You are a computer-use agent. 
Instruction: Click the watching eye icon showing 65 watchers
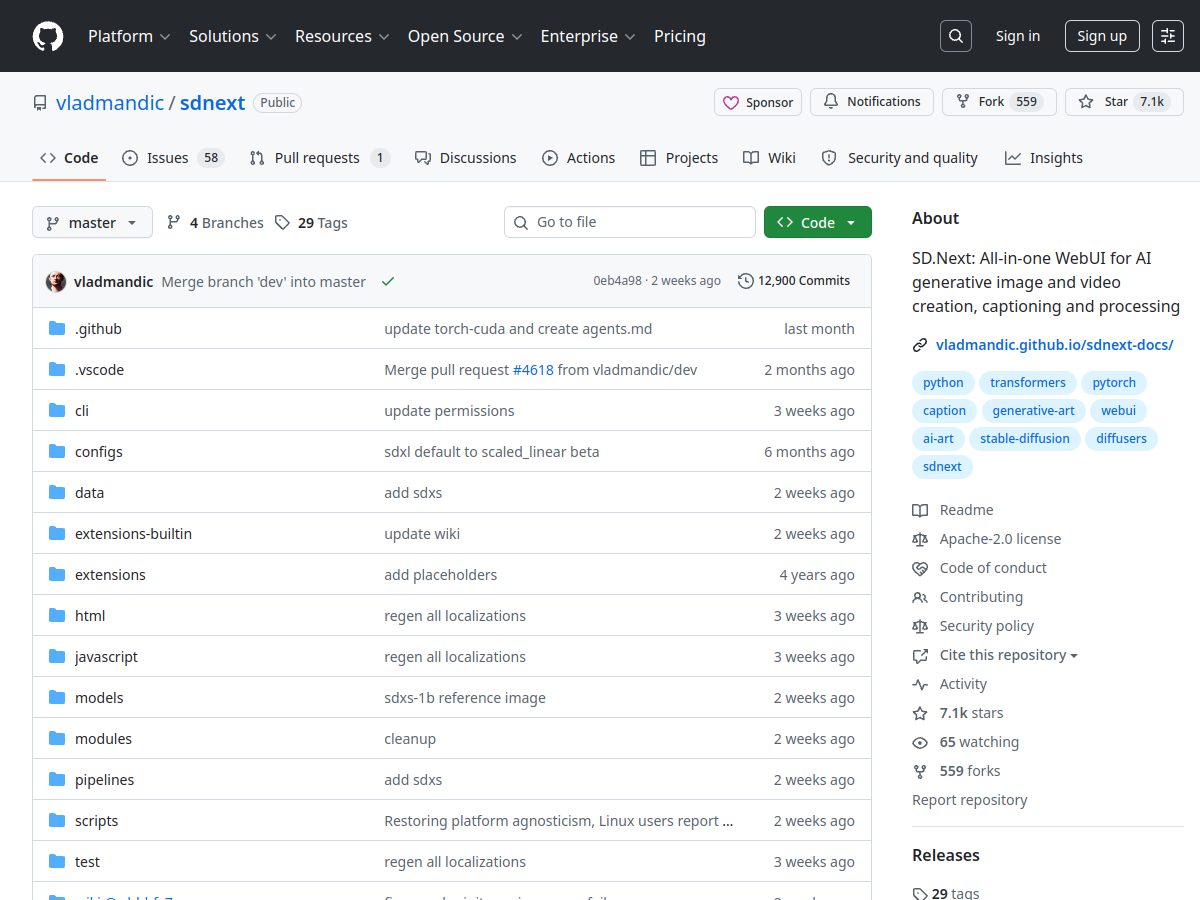919,742
